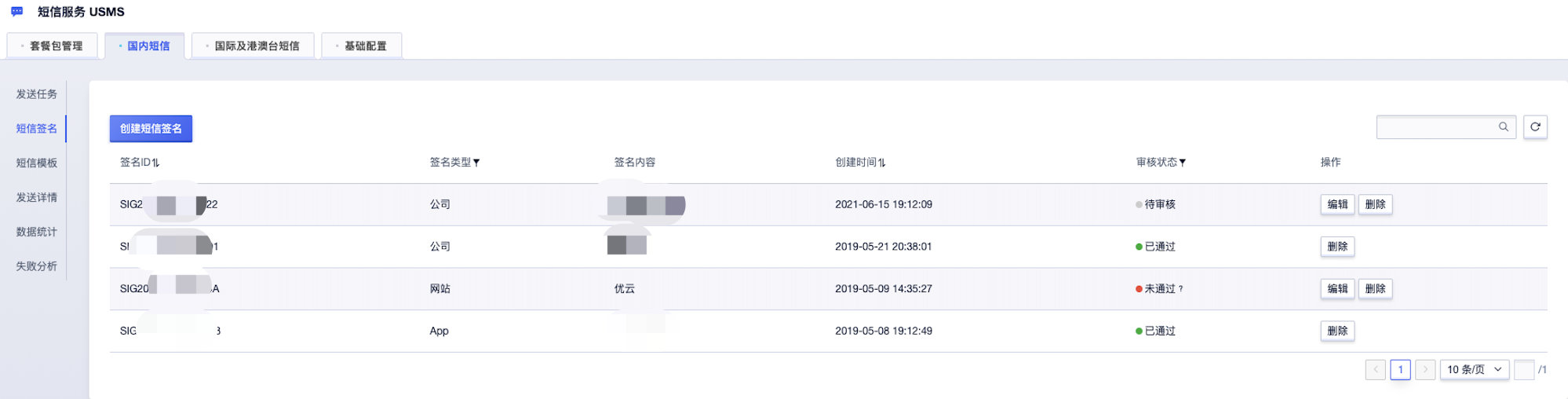Sort by 签名ID column arrows
1568x399 pixels.
(156, 163)
